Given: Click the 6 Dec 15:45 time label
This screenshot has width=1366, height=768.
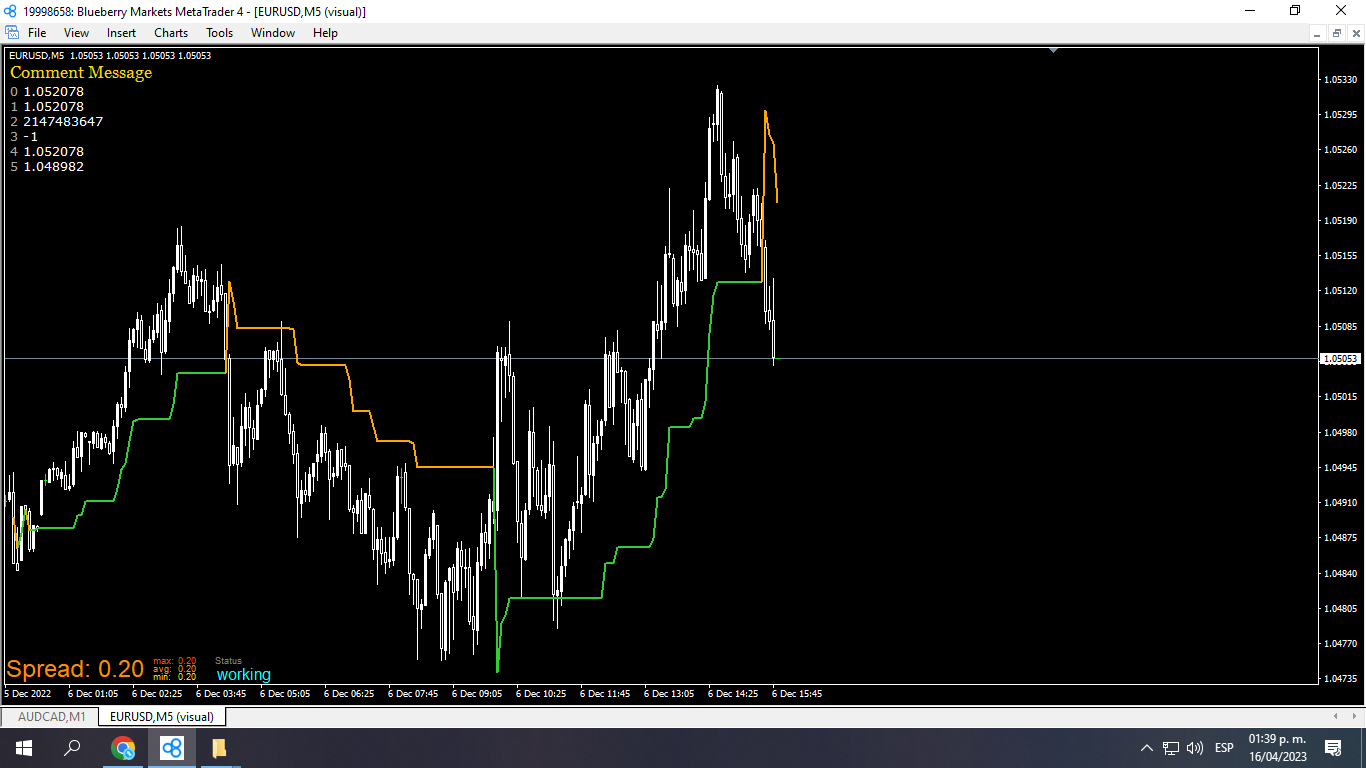Looking at the screenshot, I should (797, 693).
